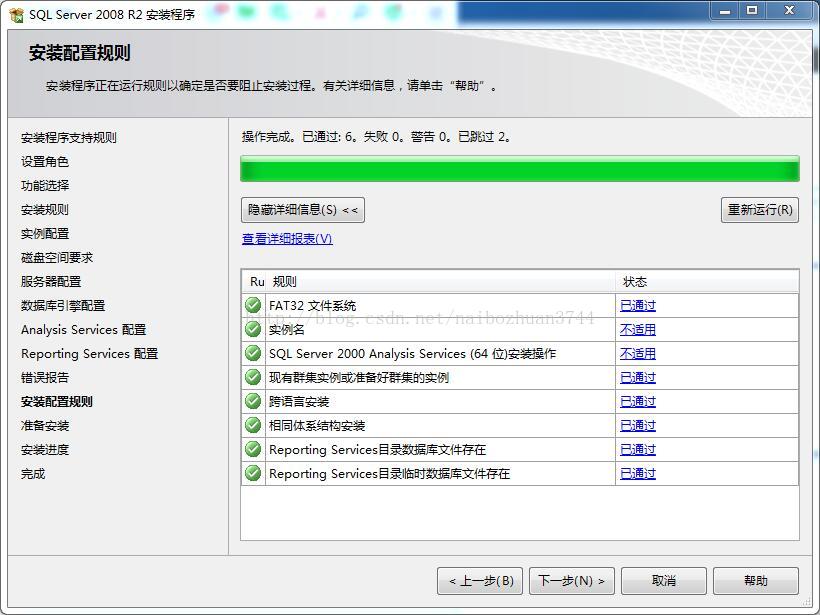Open 已通过 link for 跨语言安装
Screen dimensions: 820x615
coord(637,402)
